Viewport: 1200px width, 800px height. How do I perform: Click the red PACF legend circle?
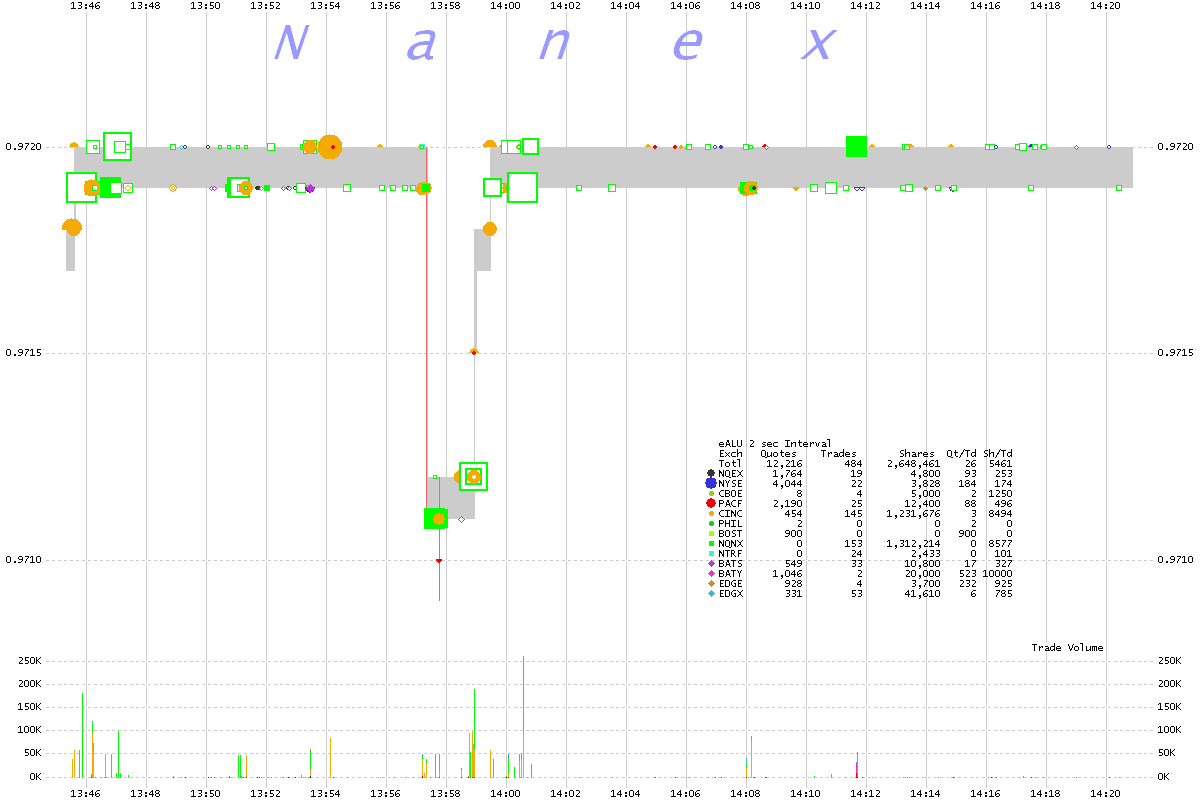[710, 503]
